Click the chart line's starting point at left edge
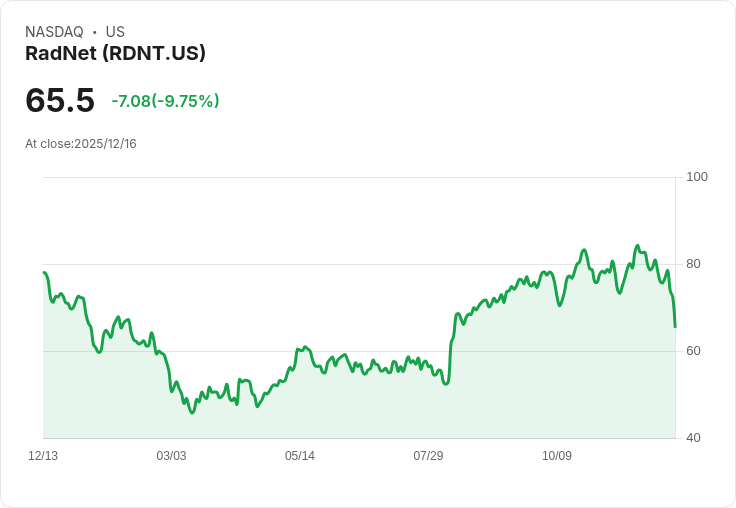The width and height of the screenshot is (736, 508). click(x=44, y=272)
